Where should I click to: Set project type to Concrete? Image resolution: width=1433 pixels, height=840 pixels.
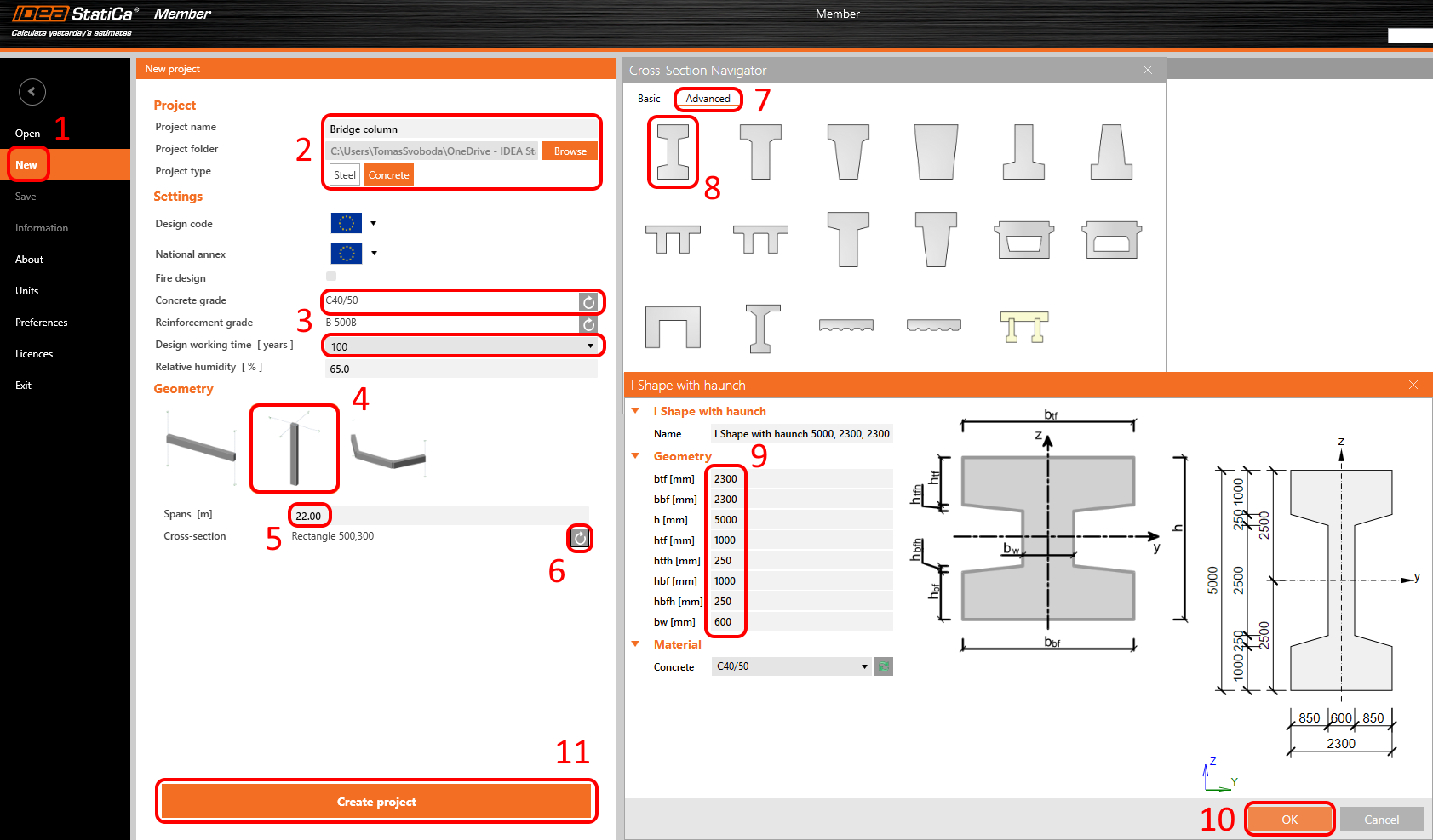389,175
